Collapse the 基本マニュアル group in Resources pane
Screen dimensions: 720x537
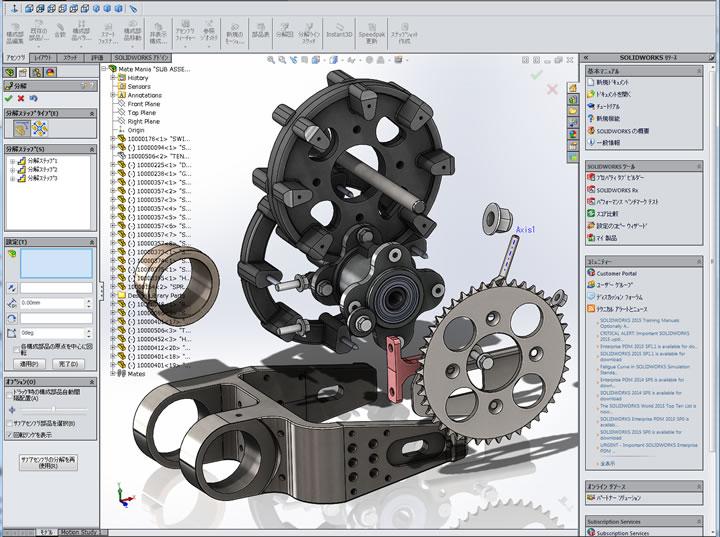[x=699, y=71]
